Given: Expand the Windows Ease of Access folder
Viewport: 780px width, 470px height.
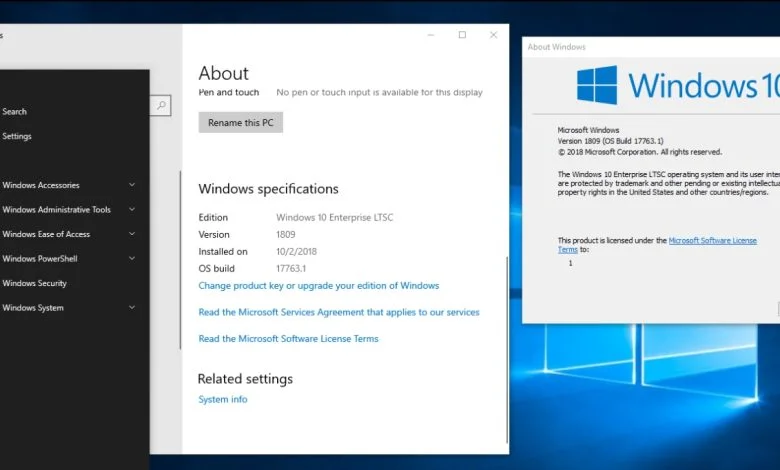Looking at the screenshot, I should coord(132,234).
